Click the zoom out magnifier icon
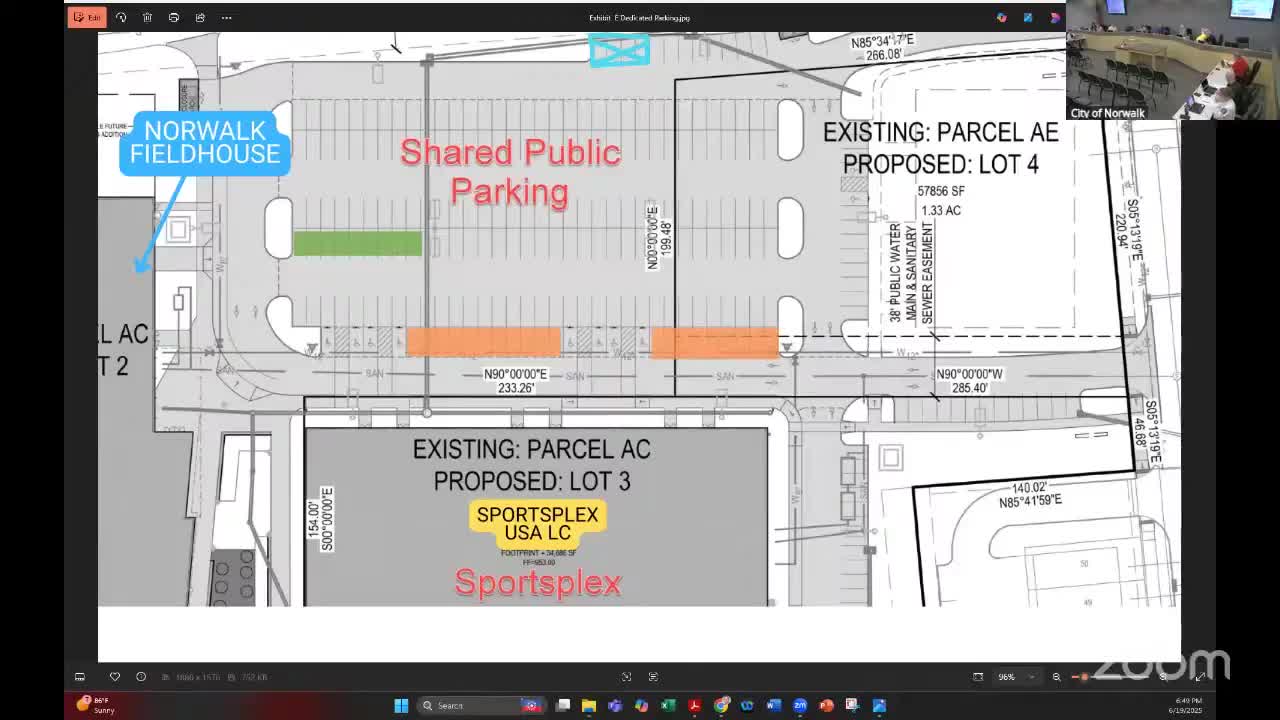1280x720 pixels. tap(1056, 677)
